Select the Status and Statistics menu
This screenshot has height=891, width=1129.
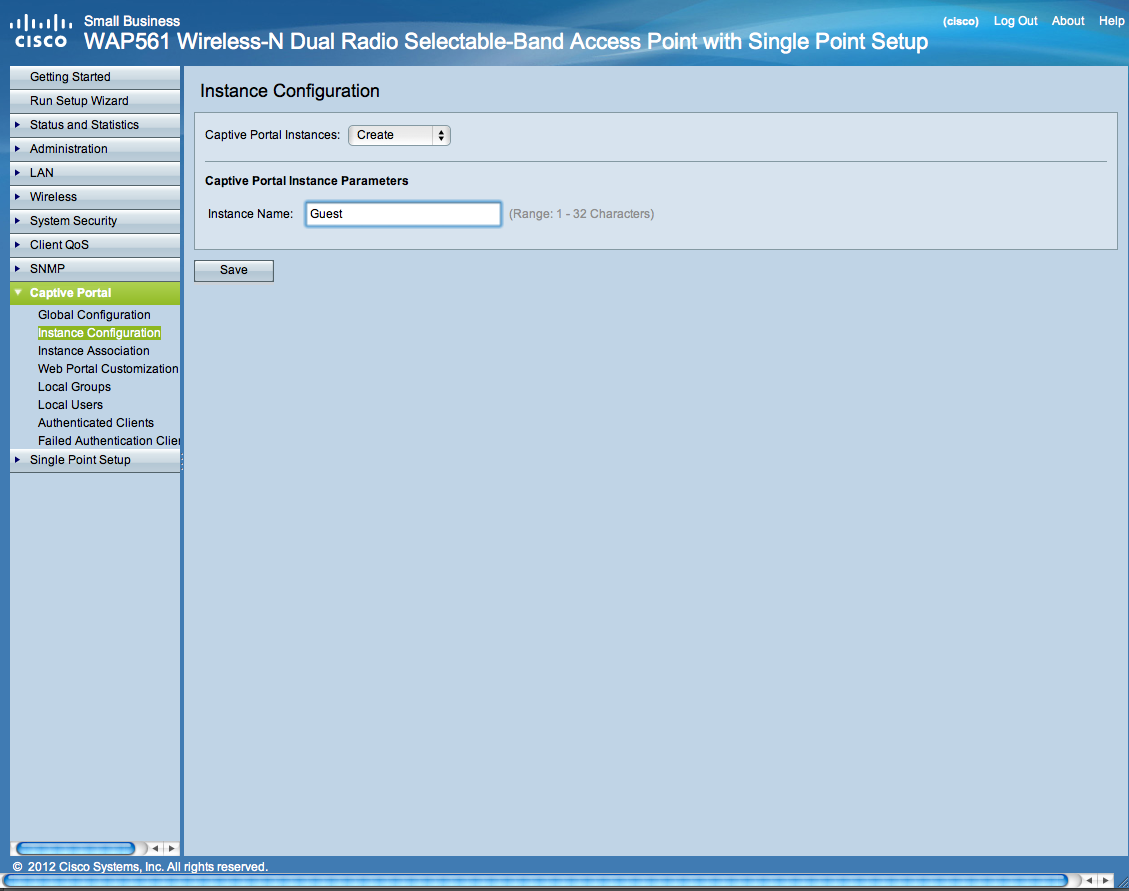(x=84, y=125)
